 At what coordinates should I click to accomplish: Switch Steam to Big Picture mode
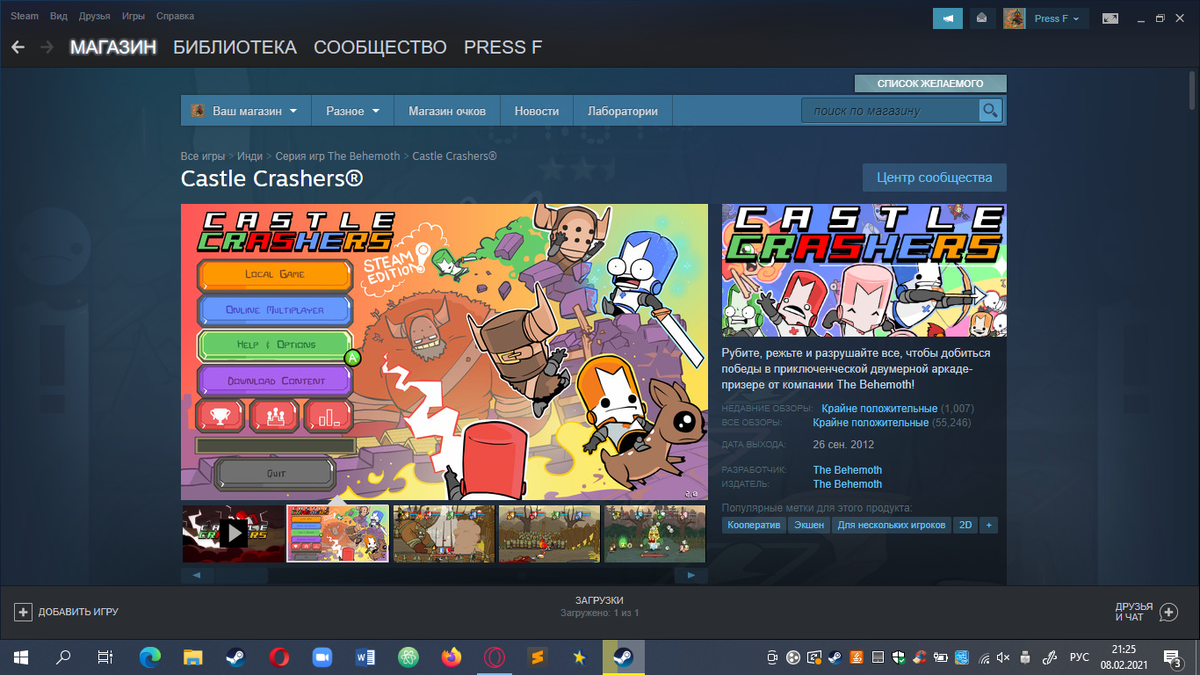point(1110,18)
